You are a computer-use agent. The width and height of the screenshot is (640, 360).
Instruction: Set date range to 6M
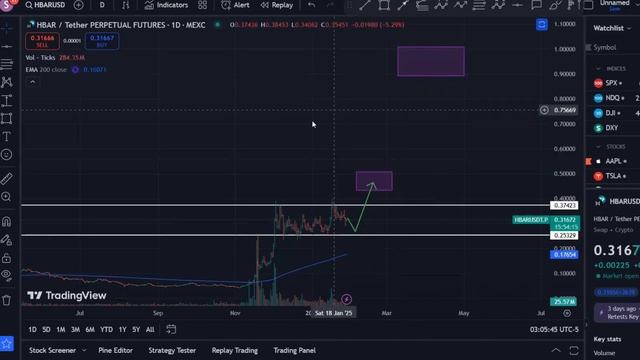[x=90, y=329]
